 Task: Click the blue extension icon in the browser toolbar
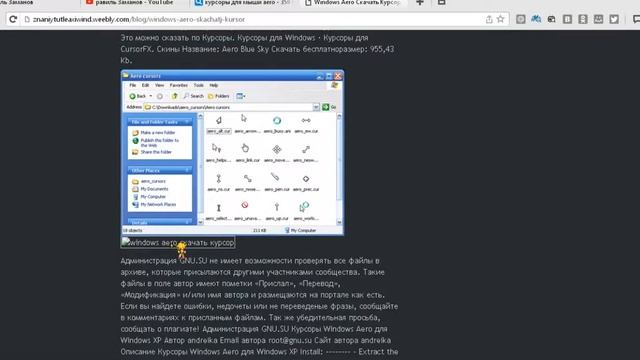pyautogui.click(x=536, y=19)
